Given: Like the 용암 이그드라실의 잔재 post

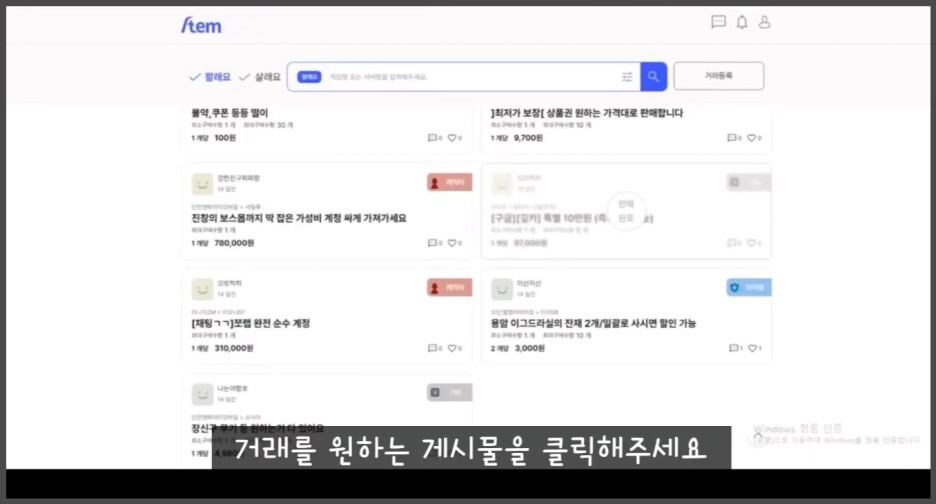Looking at the screenshot, I should (752, 348).
